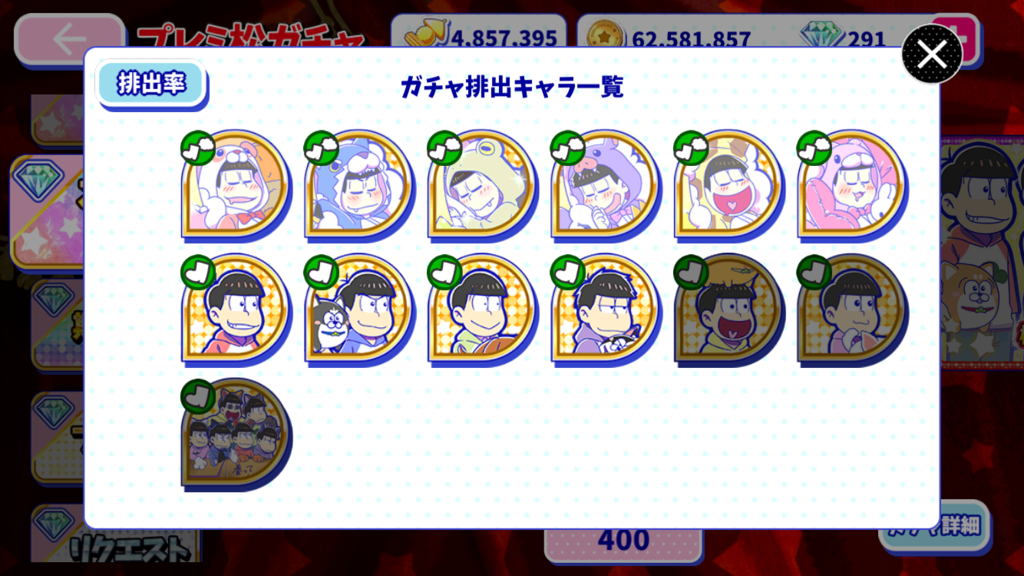1024x576 pixels.
Task: Tap the heart badge on the red hoodie icon
Action: coord(198,272)
